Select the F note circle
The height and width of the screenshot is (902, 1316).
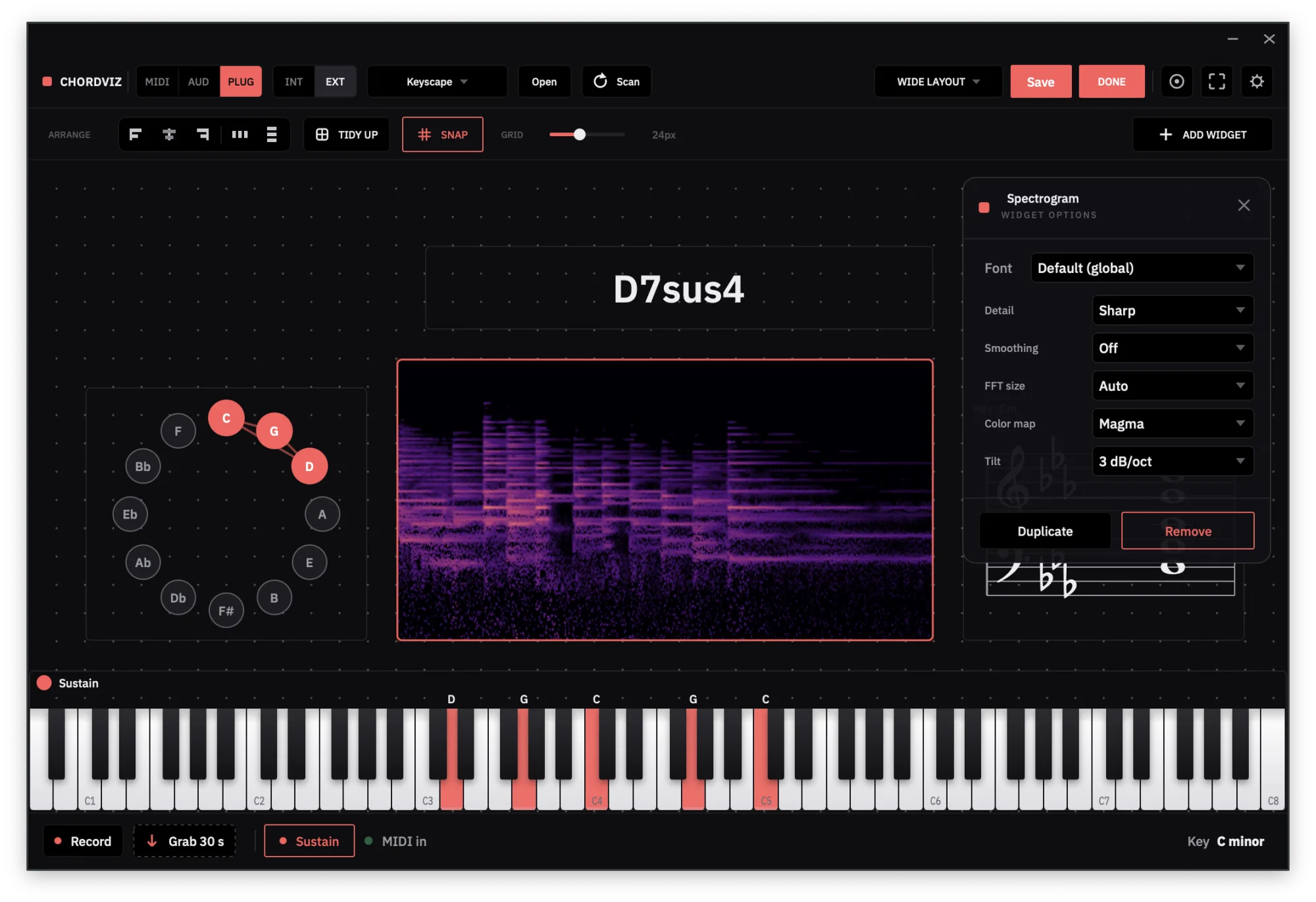(178, 431)
